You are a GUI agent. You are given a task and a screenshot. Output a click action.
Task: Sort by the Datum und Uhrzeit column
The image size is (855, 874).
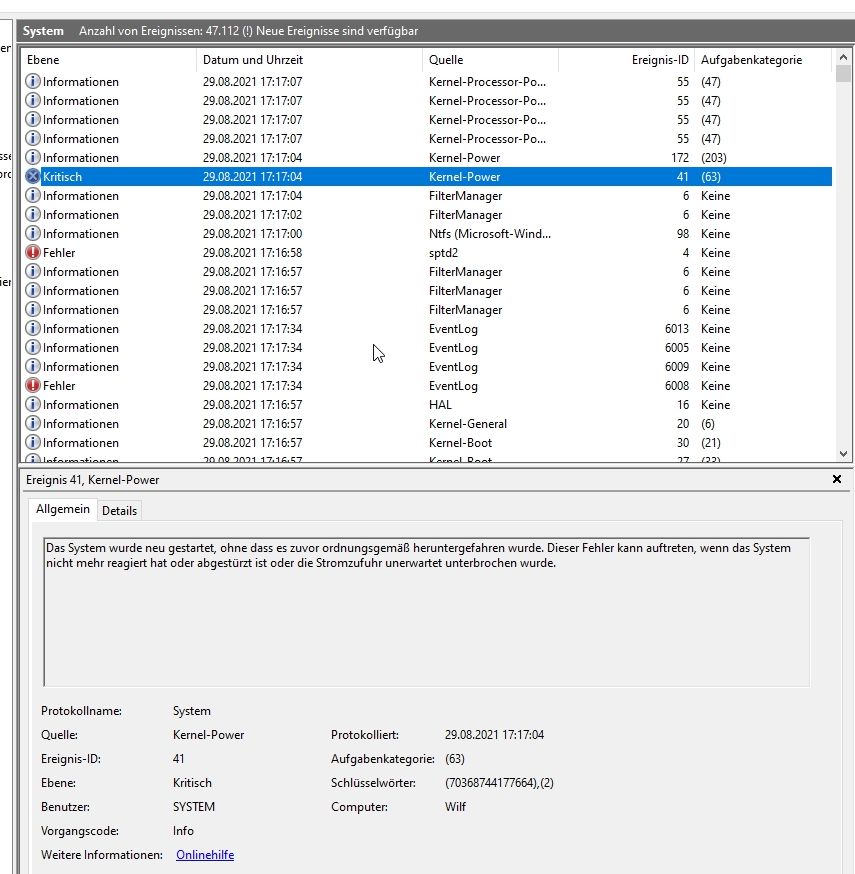tap(309, 60)
